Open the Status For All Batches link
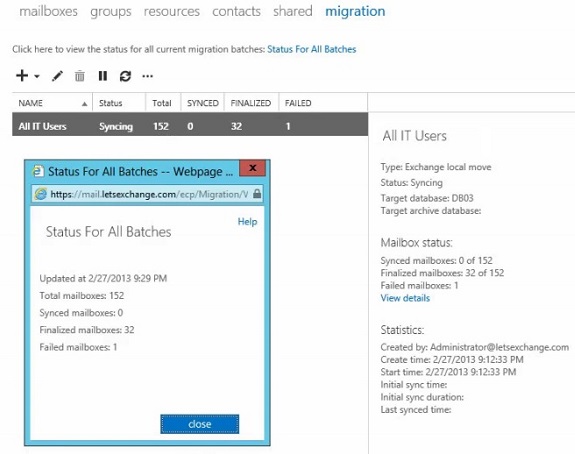Image resolution: width=575 pixels, height=454 pixels. pos(312,49)
